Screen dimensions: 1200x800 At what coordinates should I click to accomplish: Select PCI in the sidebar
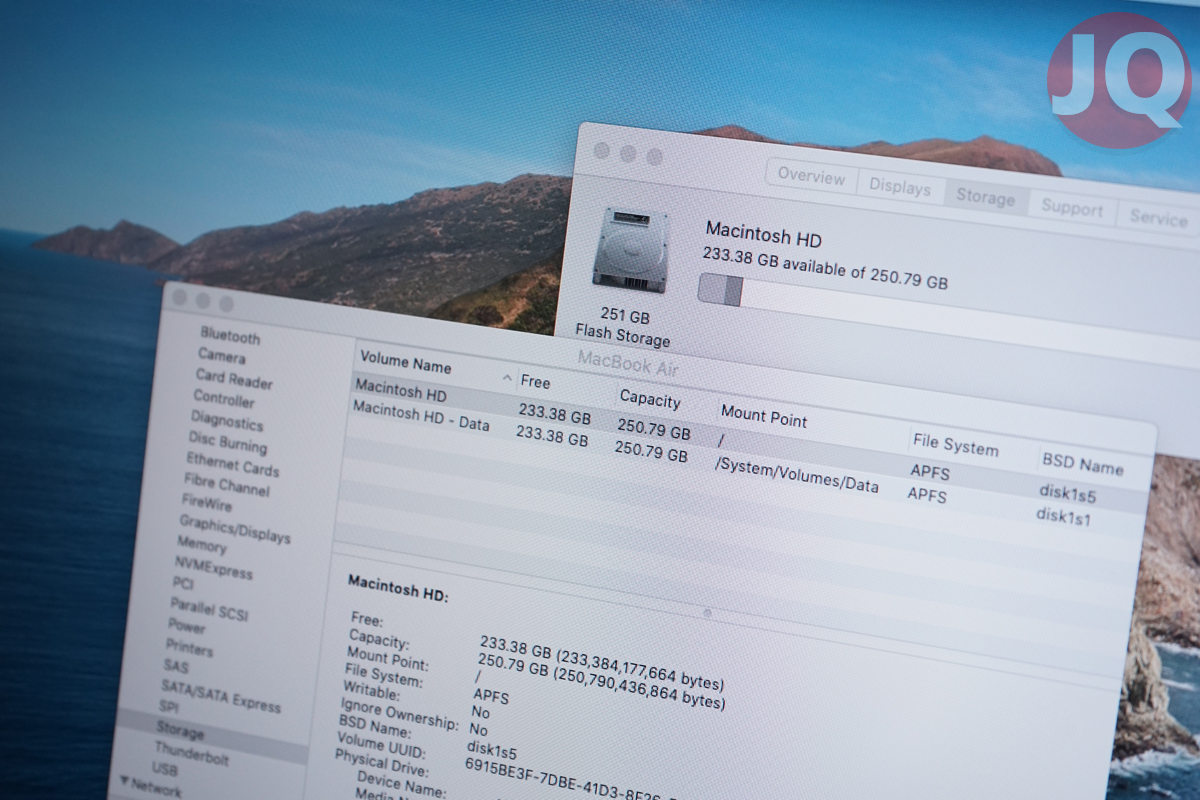[183, 583]
